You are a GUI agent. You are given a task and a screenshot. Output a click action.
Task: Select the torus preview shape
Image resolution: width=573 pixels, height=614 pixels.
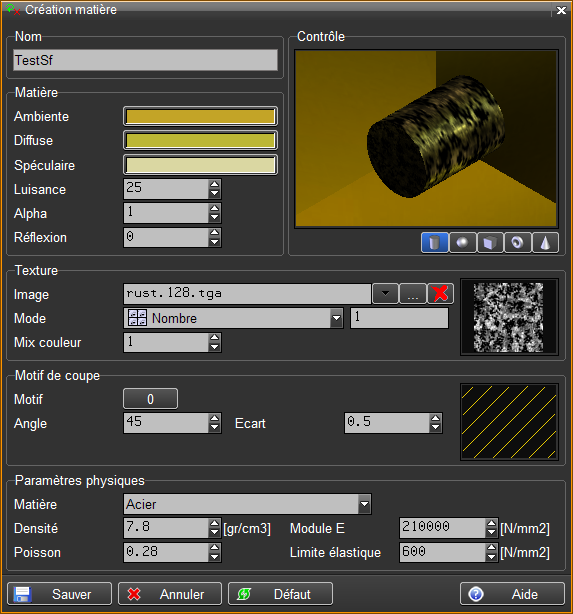click(x=517, y=243)
